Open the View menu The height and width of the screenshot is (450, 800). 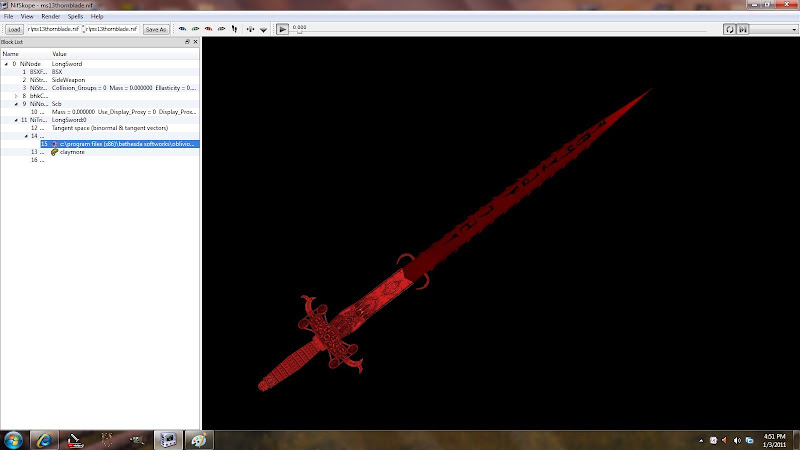(27, 16)
